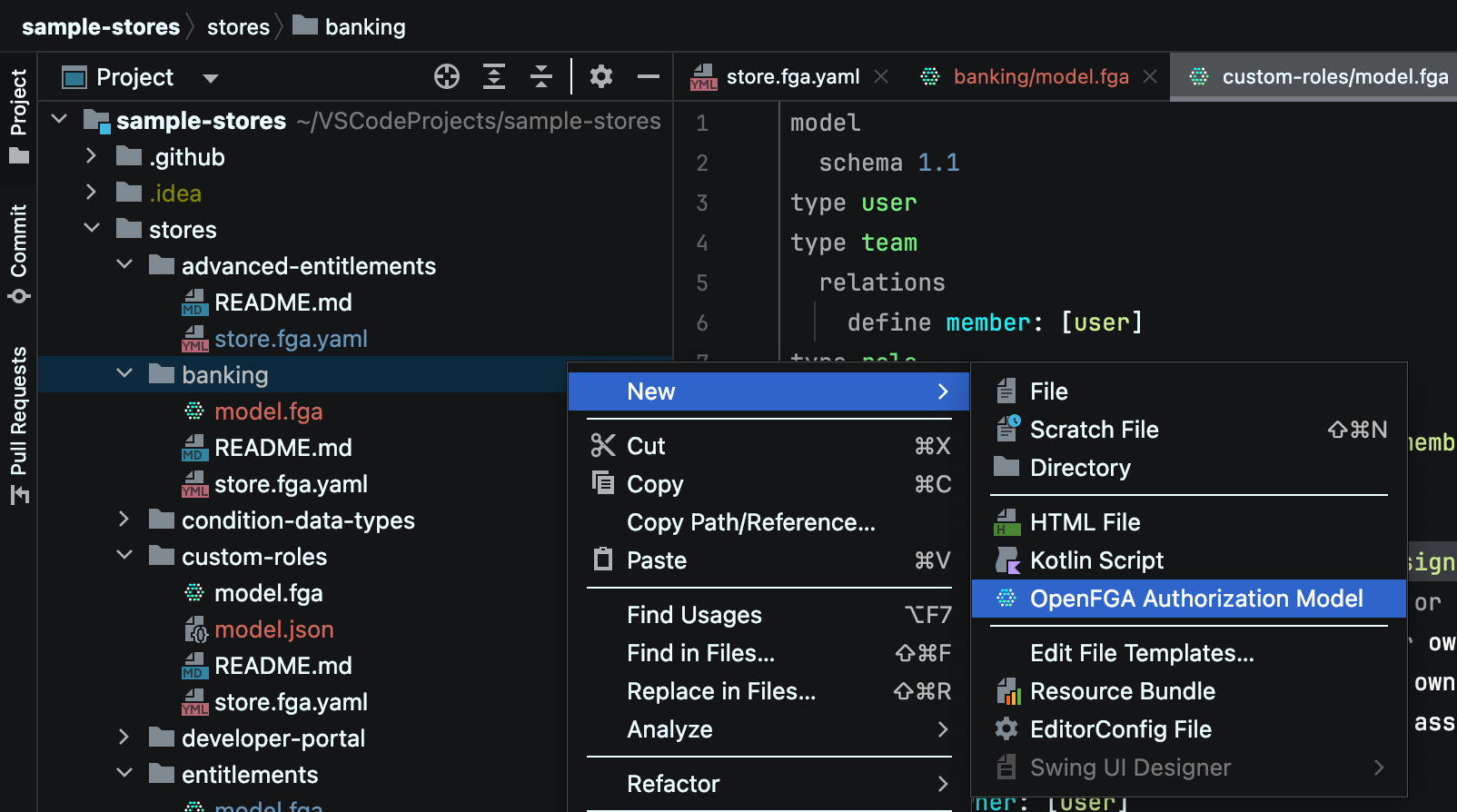Viewport: 1457px width, 812px height.
Task: Switch to banking/model.fga editor tab
Action: tap(1041, 76)
